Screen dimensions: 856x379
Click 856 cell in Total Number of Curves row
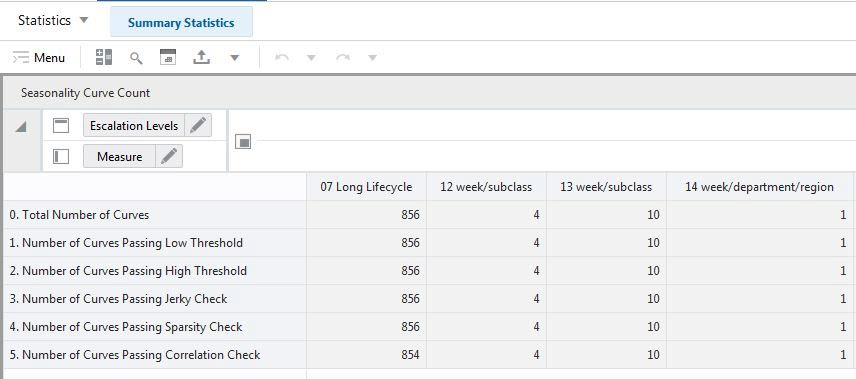tap(366, 215)
